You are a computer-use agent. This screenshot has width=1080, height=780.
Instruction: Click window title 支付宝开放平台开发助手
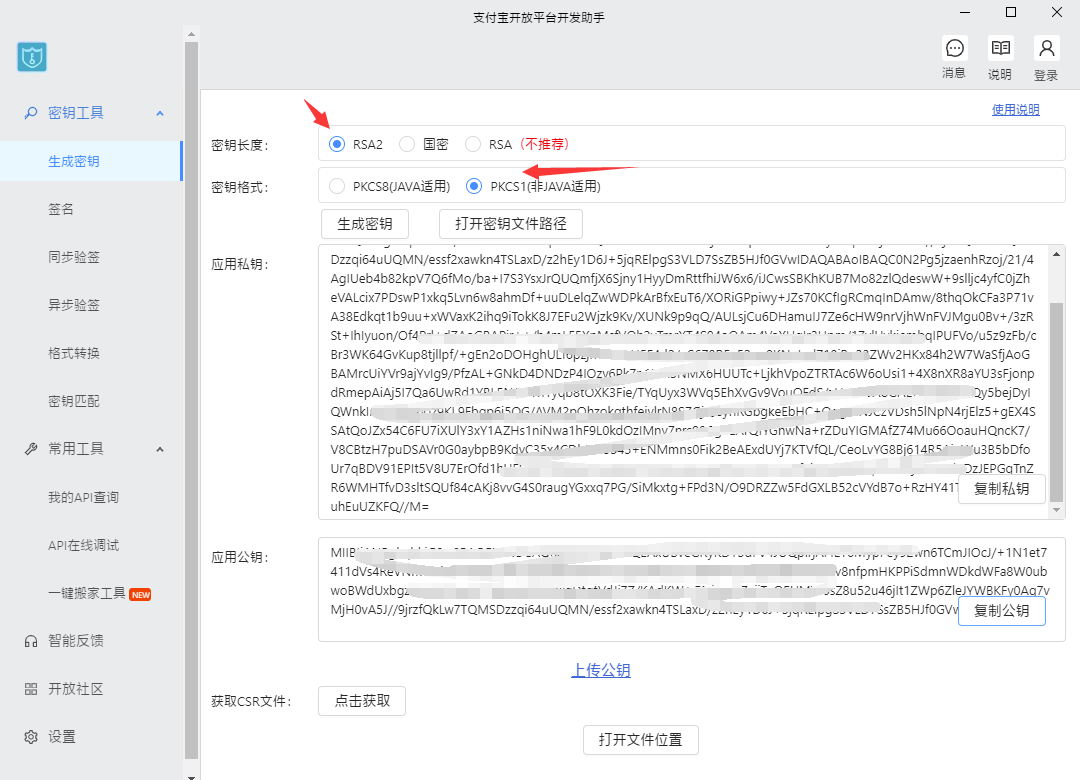pos(539,18)
